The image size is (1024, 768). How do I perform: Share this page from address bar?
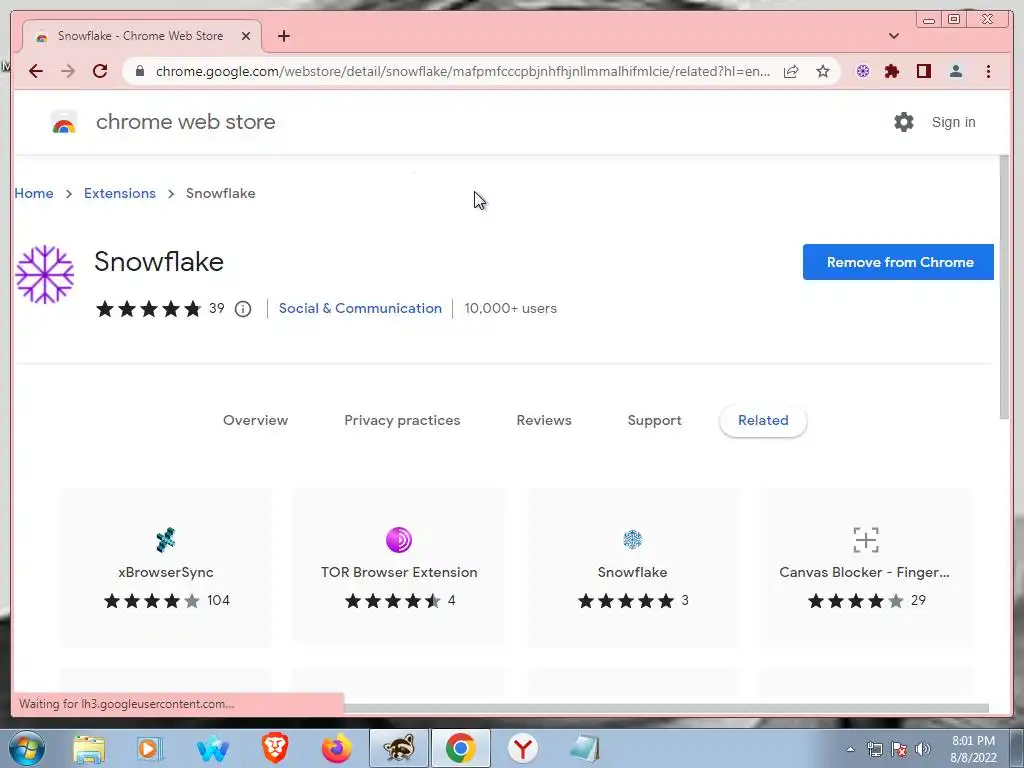click(x=791, y=71)
